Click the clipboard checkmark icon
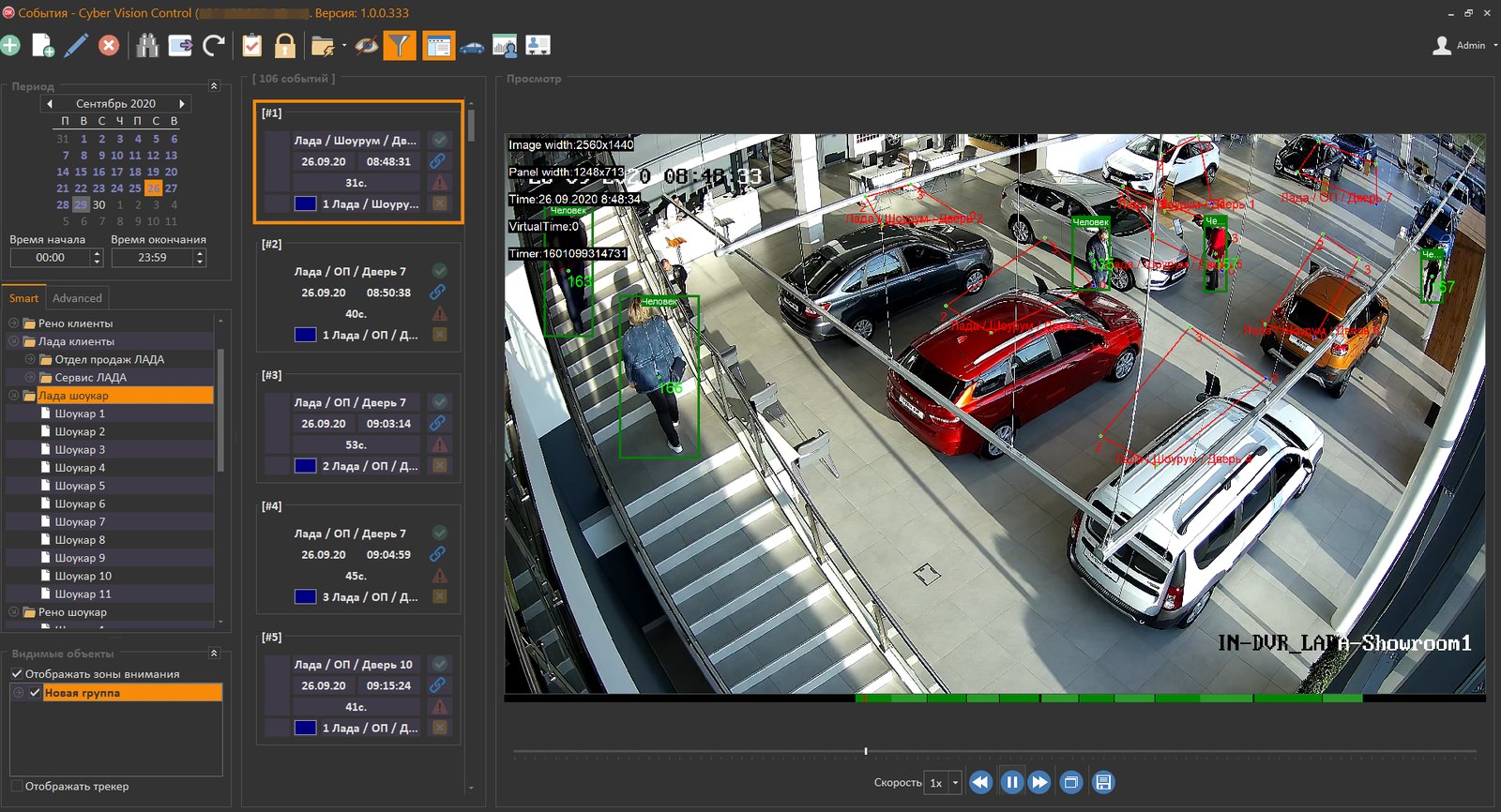Image resolution: width=1501 pixels, height=812 pixels. (x=251, y=45)
